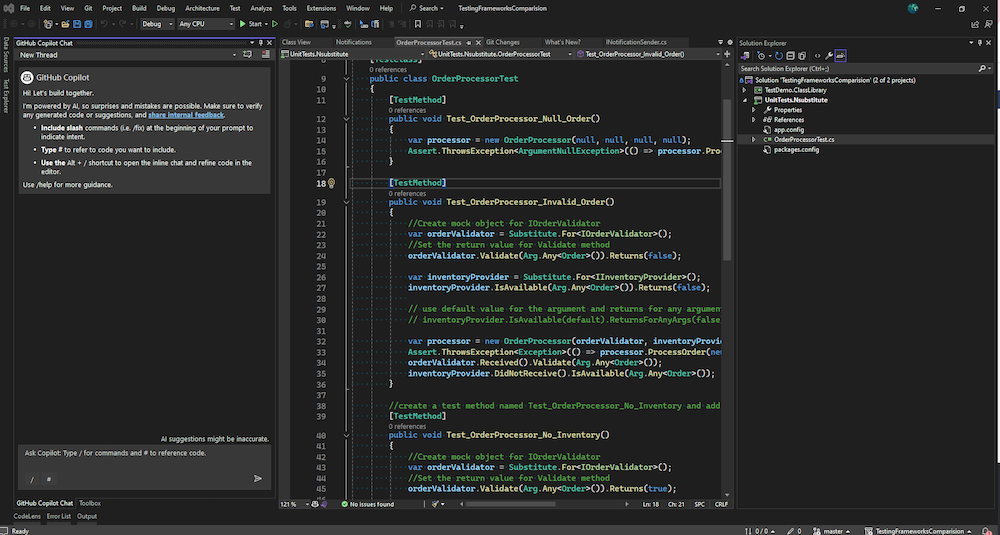Open the Debug configuration dropdown

coord(157,24)
